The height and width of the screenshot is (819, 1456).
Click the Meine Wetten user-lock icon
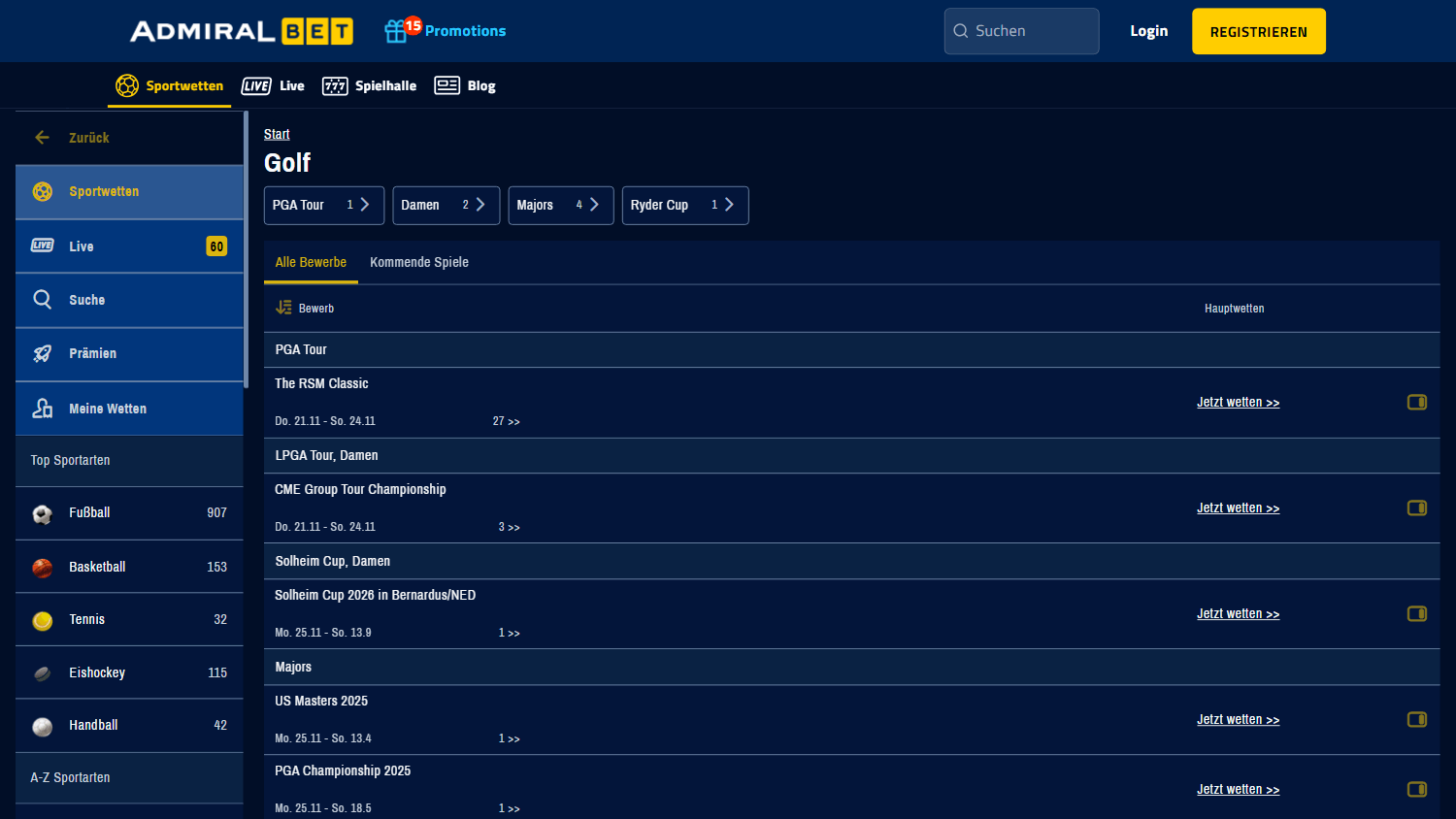pyautogui.click(x=43, y=409)
